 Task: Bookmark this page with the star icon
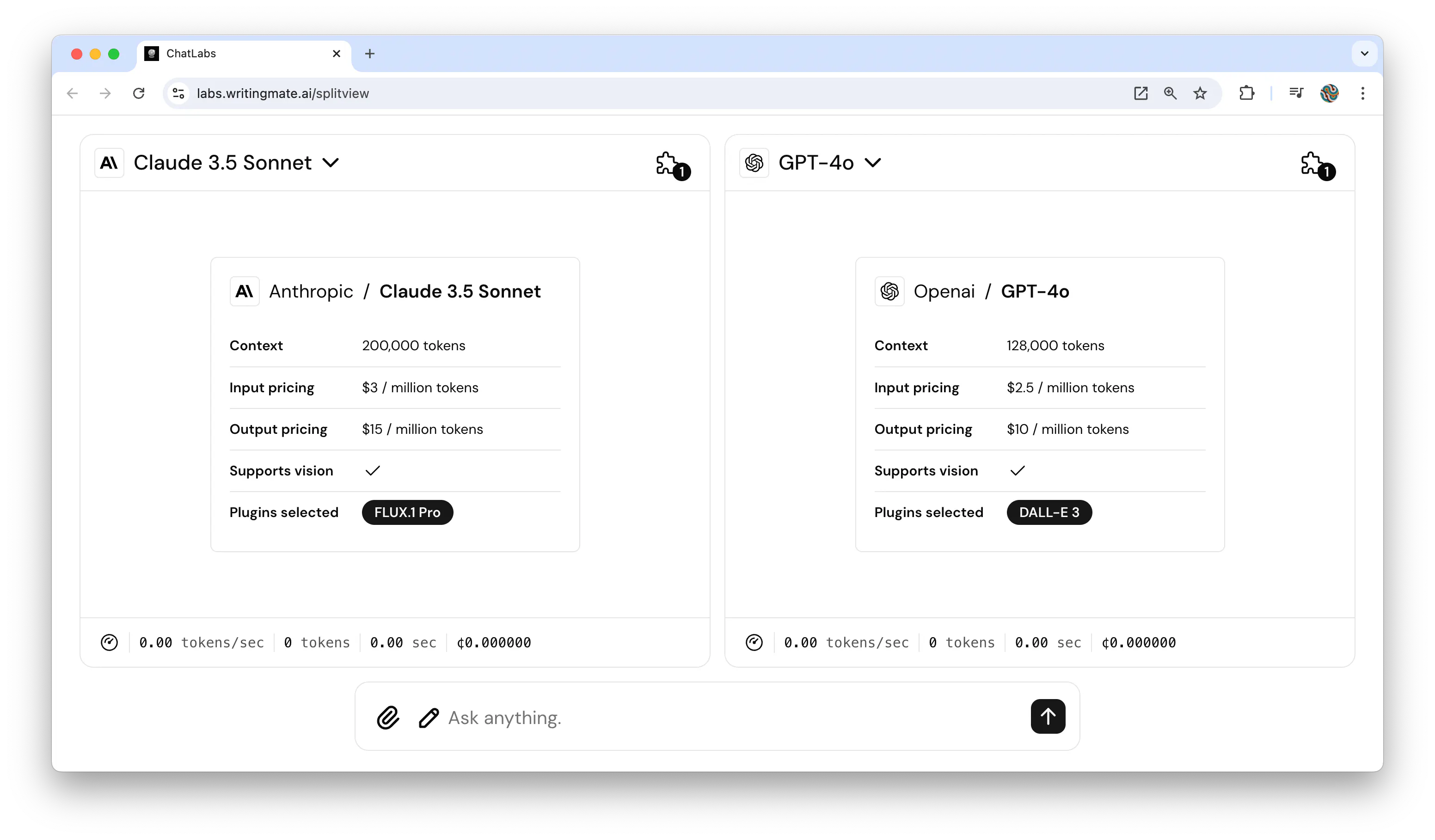click(x=1200, y=93)
